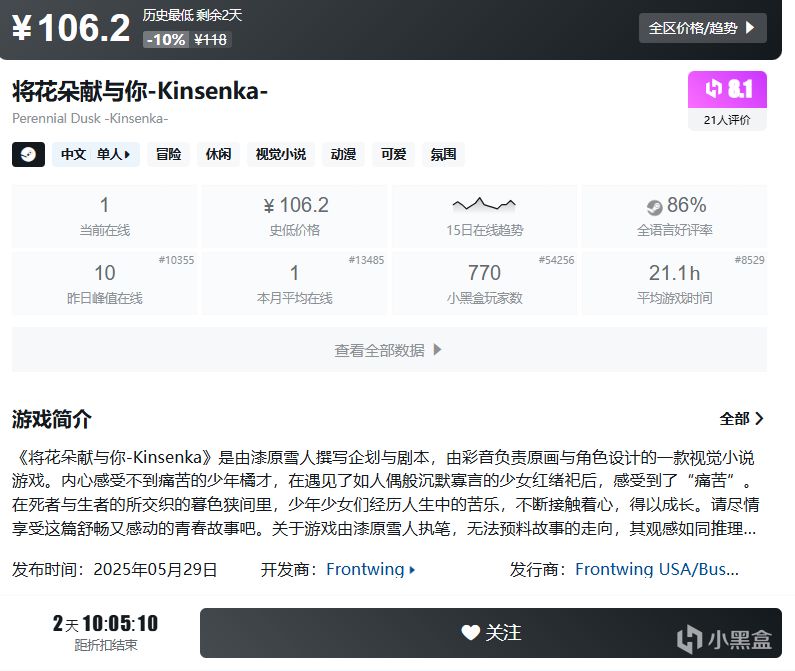The image size is (795, 671).
Task: Click the 关注 follow button
Action: pos(491,633)
